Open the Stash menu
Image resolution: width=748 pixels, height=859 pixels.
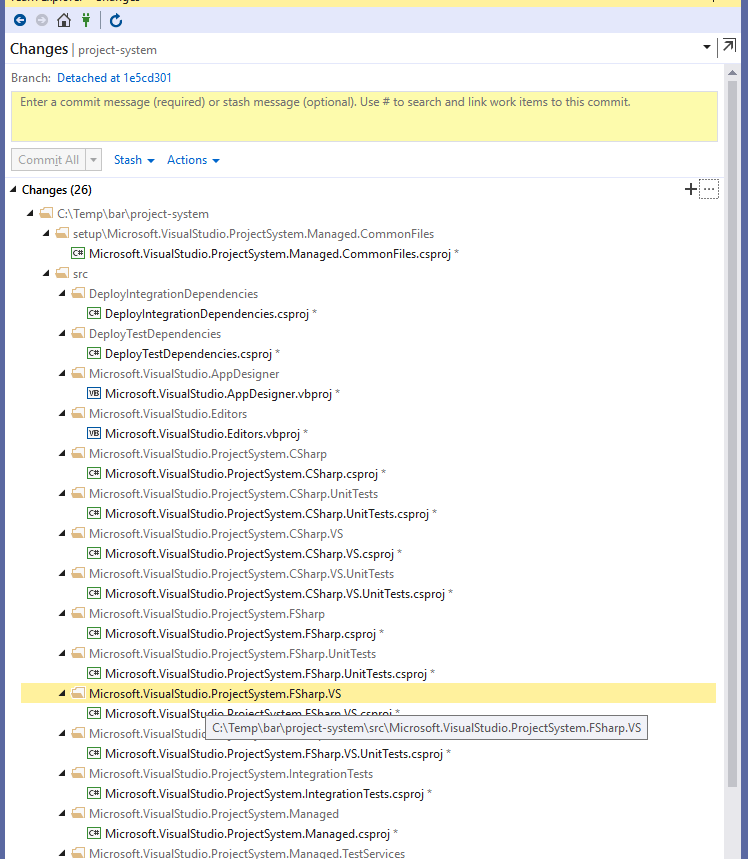130,159
